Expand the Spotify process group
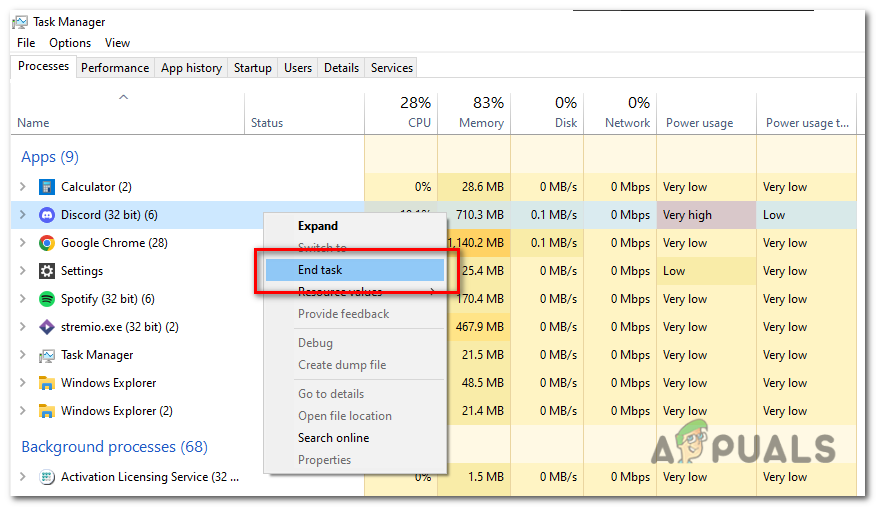 [x=23, y=299]
